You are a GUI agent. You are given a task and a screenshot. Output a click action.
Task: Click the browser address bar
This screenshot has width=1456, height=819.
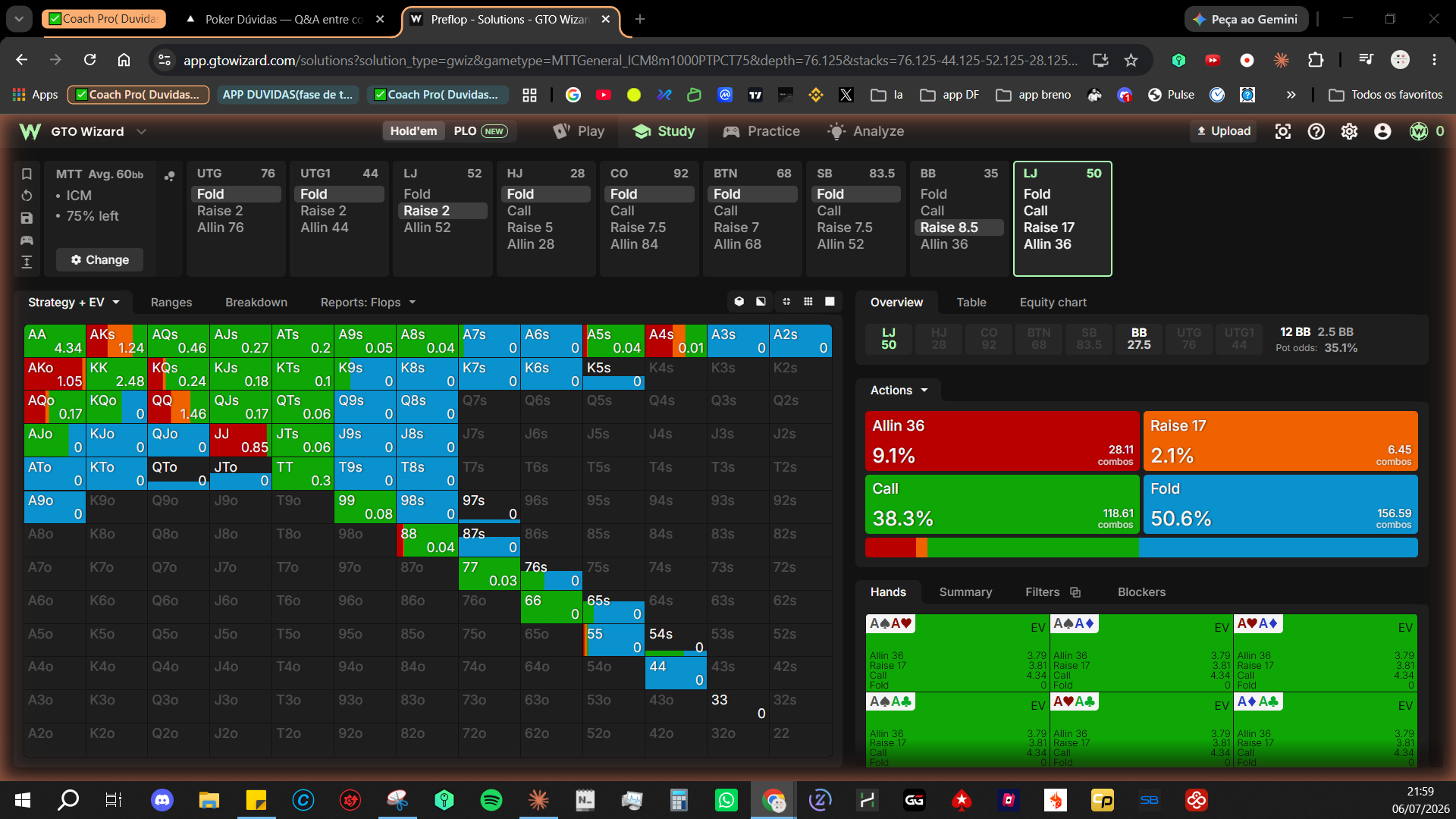coord(629,60)
